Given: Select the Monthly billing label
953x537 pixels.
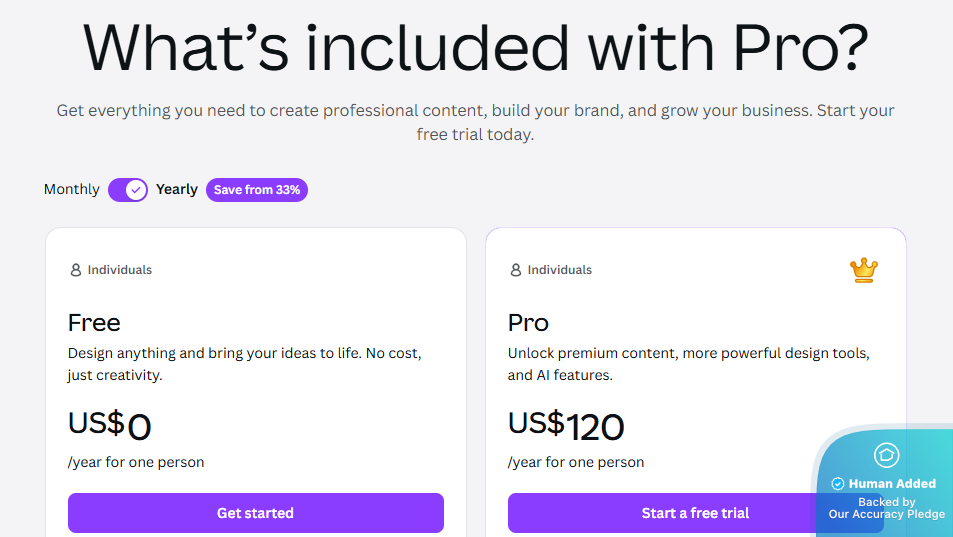Looking at the screenshot, I should tap(72, 190).
